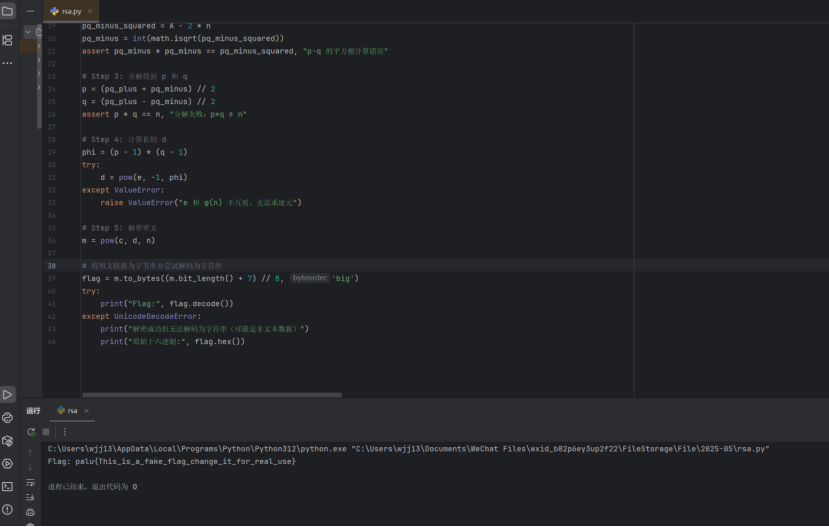
Task: Click the exit code 0 message
Action: click(x=93, y=487)
